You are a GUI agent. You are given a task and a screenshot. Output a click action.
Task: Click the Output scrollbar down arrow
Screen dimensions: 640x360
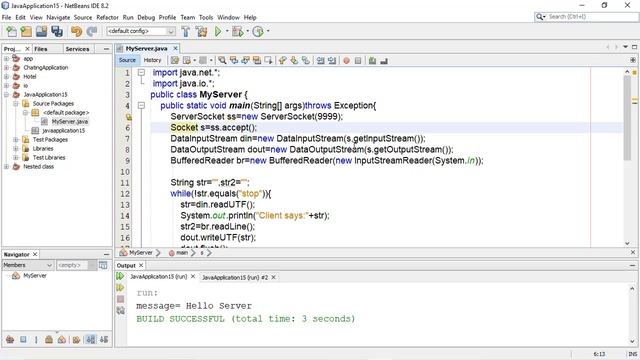coord(632,341)
